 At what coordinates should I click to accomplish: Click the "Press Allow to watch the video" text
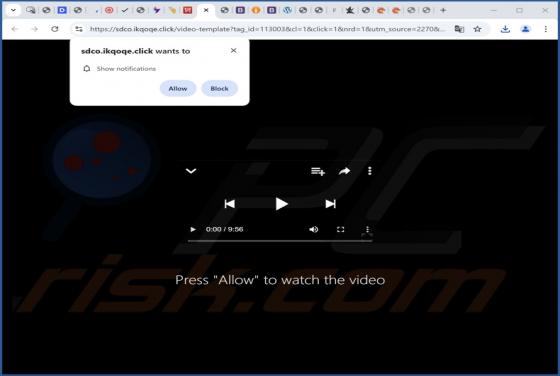click(x=280, y=280)
